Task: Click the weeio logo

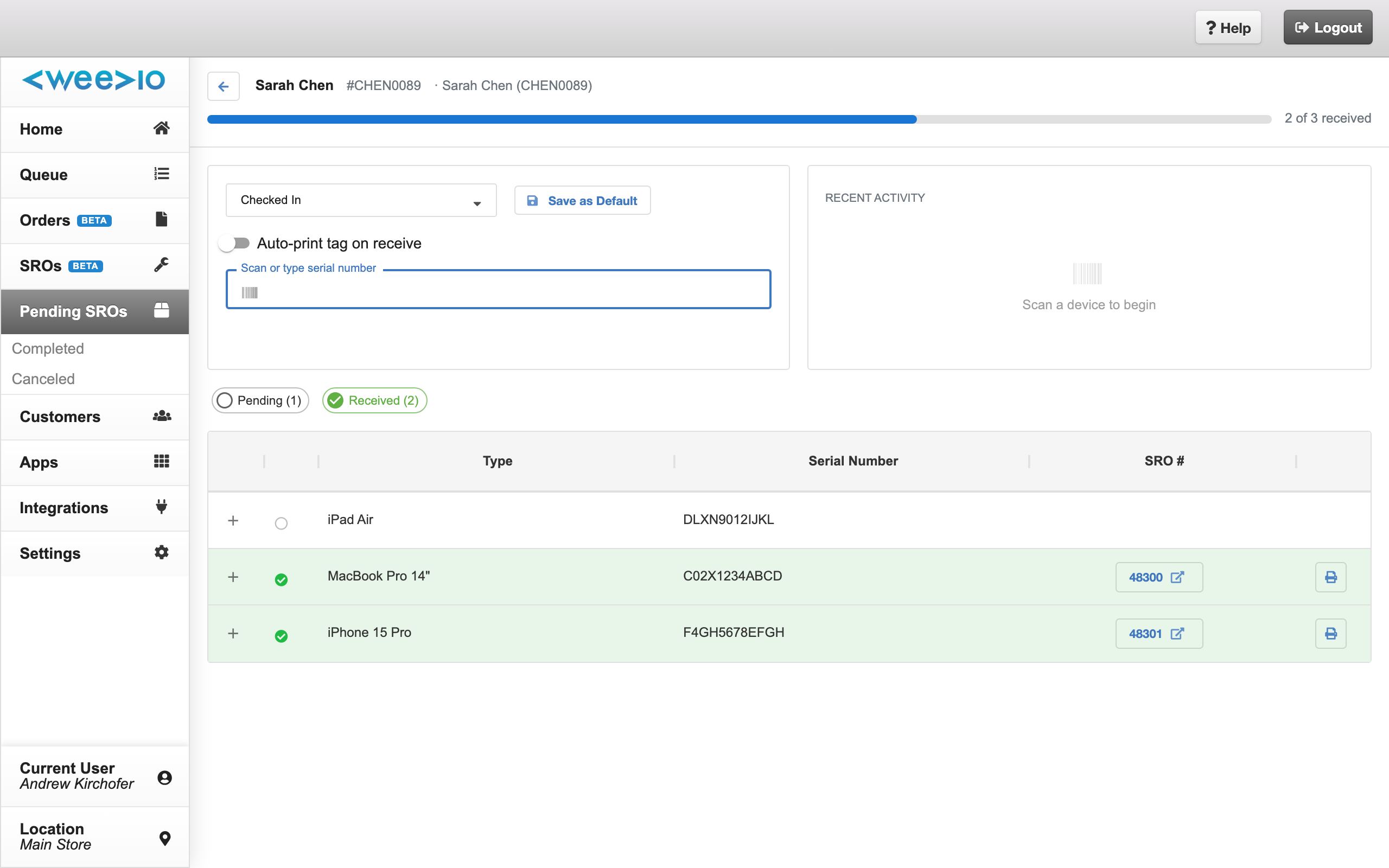Action: (x=93, y=80)
